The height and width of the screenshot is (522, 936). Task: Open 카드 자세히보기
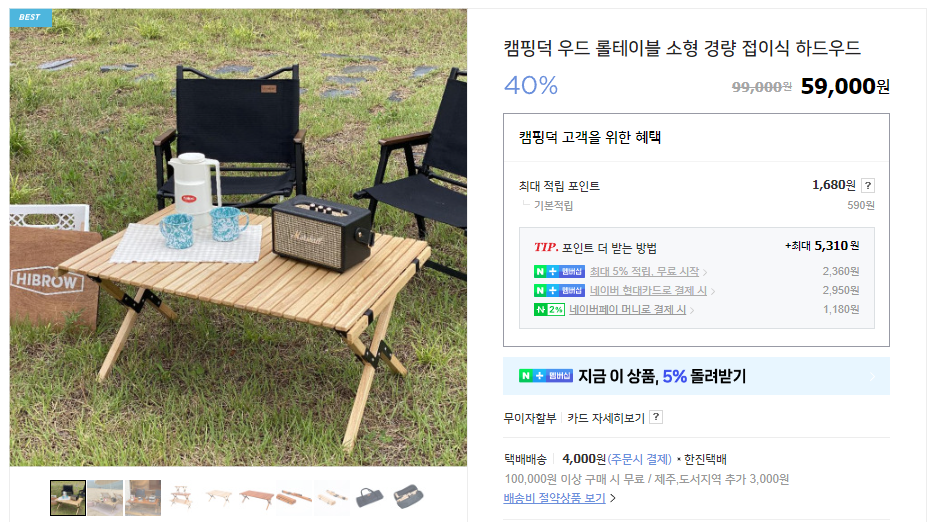tap(606, 417)
